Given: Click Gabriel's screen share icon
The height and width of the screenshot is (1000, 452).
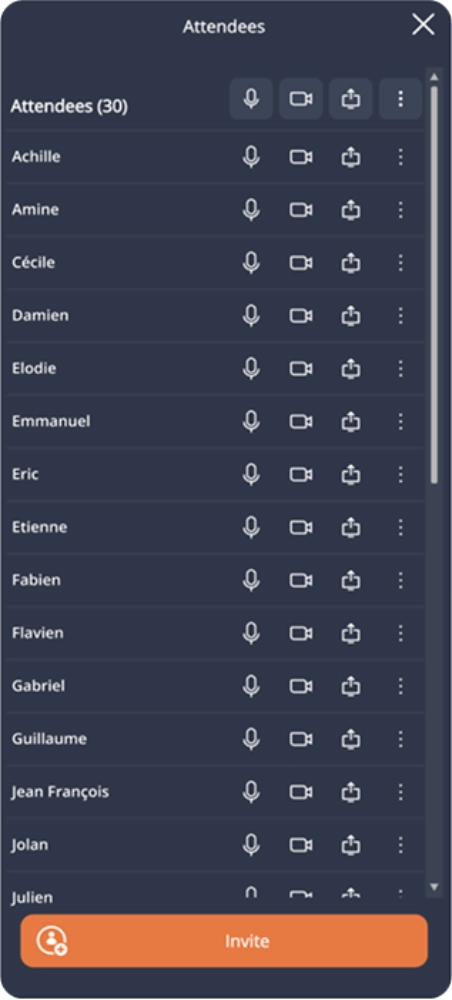Looking at the screenshot, I should [x=351, y=686].
